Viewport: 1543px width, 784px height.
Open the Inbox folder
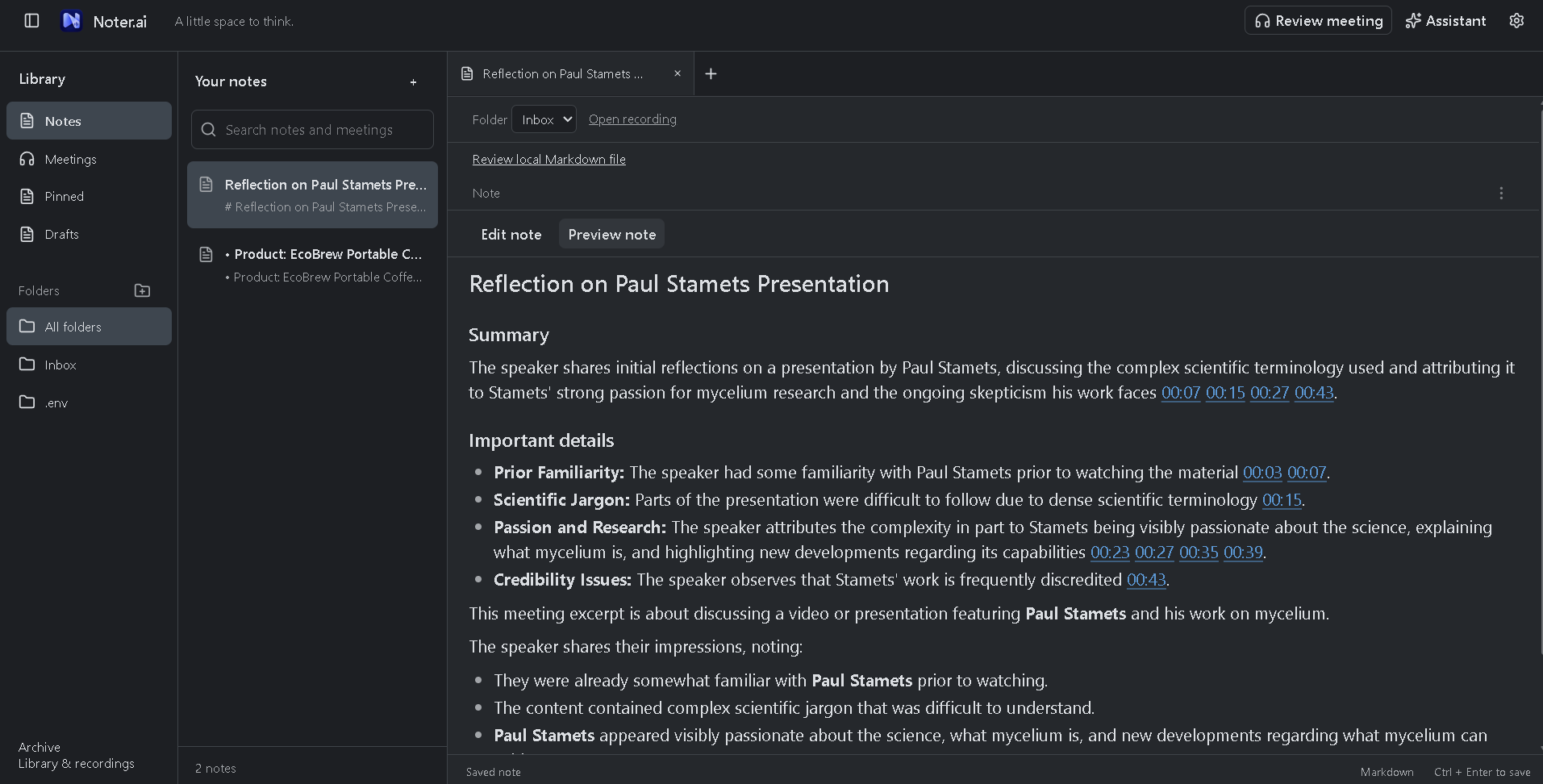(89, 365)
